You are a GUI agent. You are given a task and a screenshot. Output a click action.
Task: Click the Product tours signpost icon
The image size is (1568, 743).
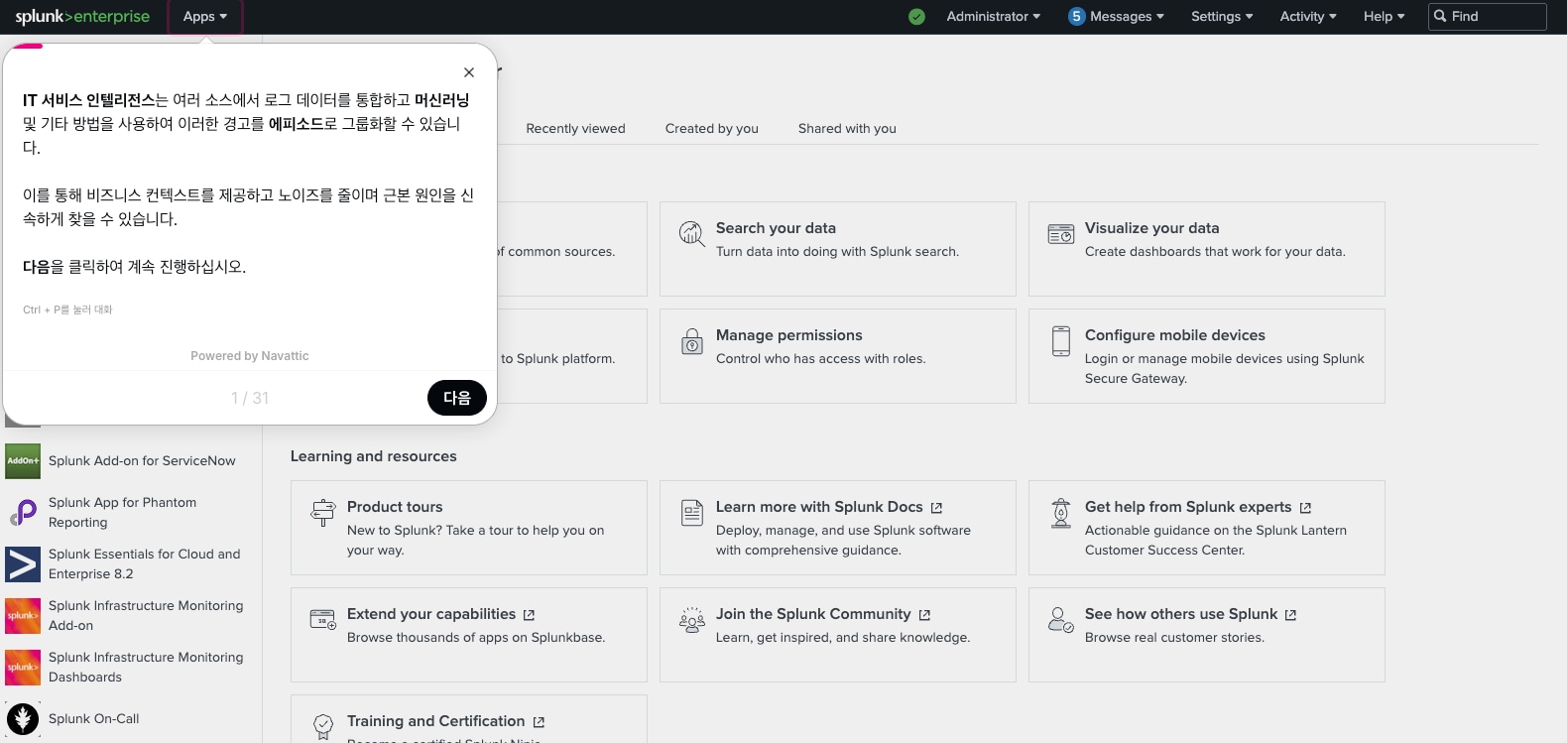pyautogui.click(x=323, y=513)
